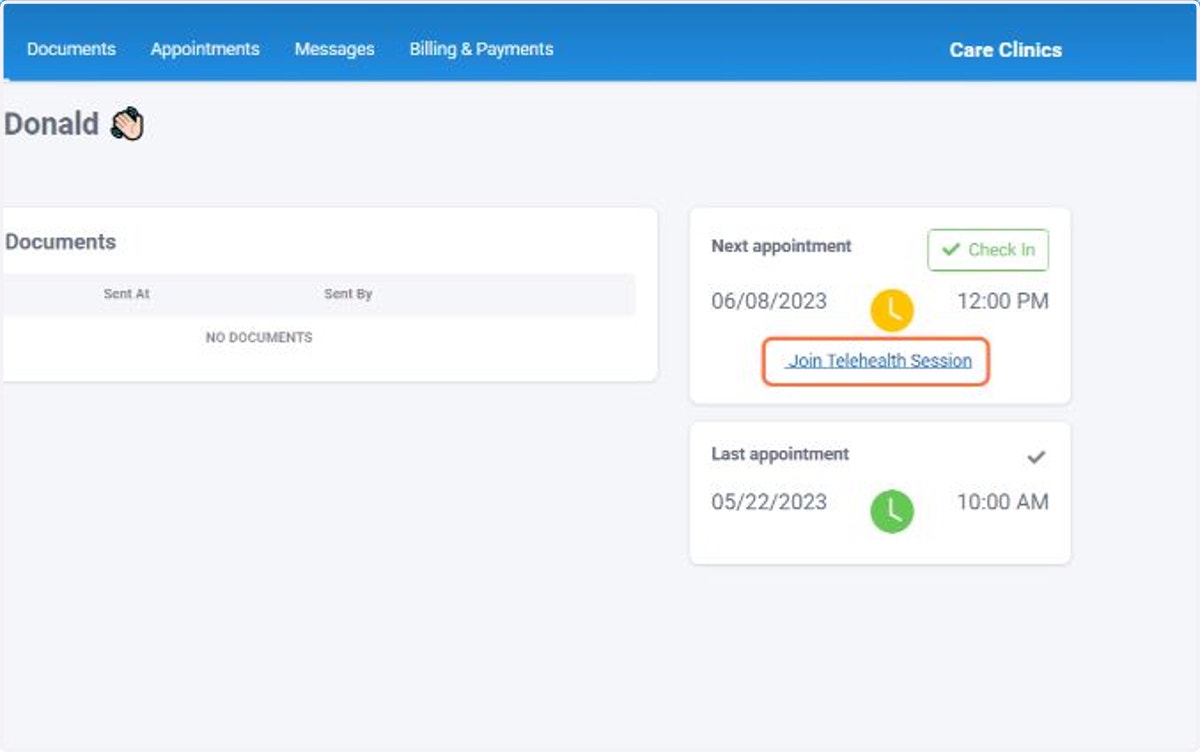This screenshot has width=1200, height=752.
Task: Click the Last appointment heading
Action: tap(780, 454)
